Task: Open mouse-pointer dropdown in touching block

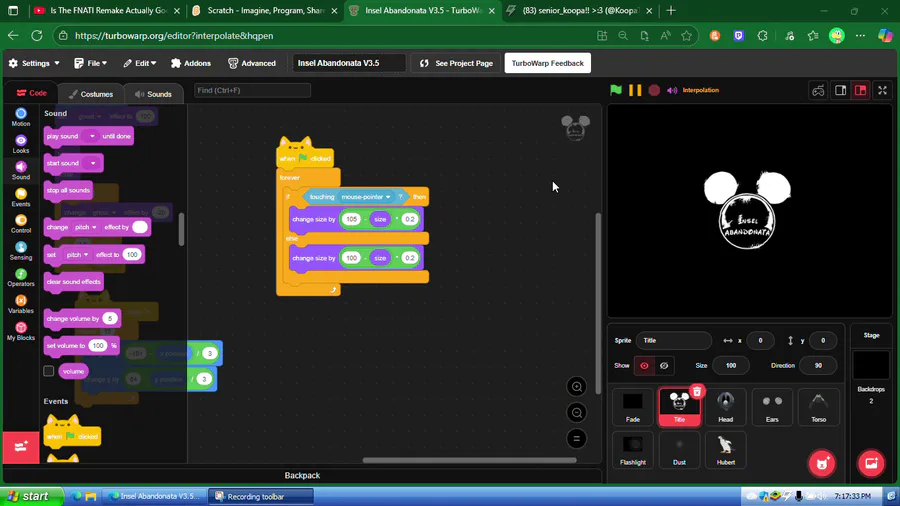Action: coord(366,197)
